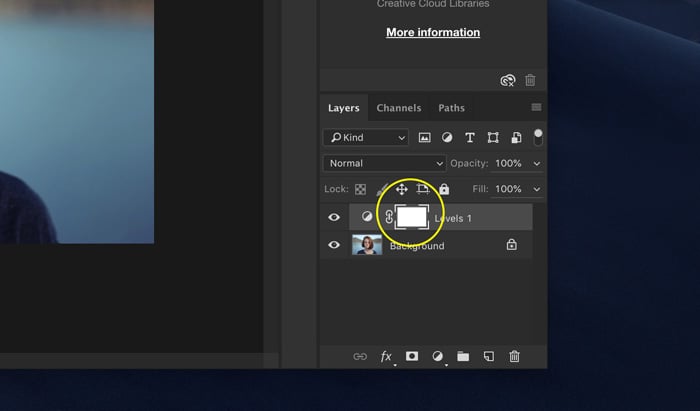700x411 pixels.
Task: Open the Fill slider dropdown arrow
Action: coord(537,190)
